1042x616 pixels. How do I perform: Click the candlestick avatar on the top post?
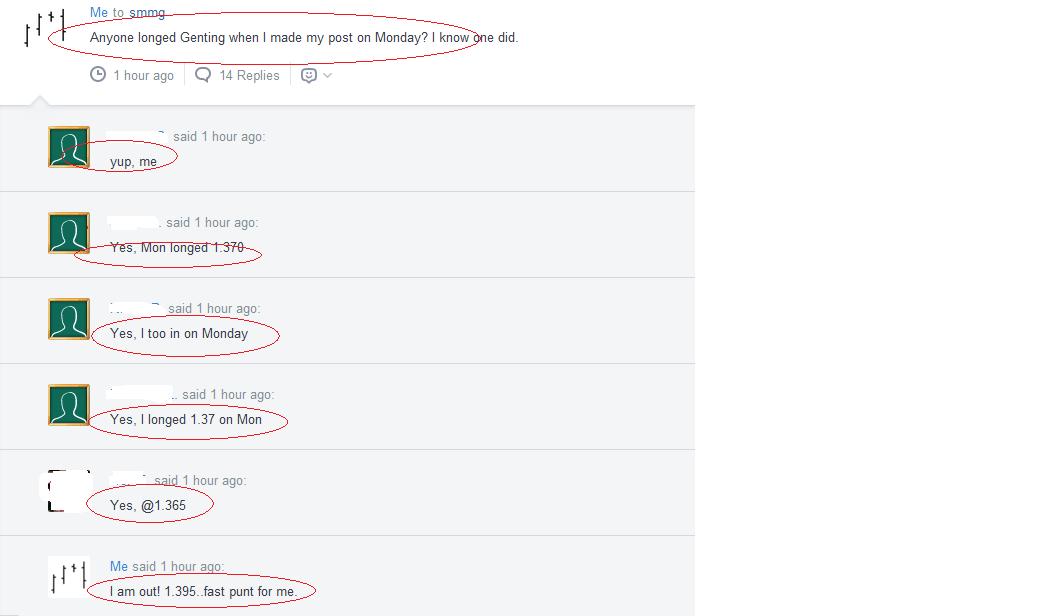pyautogui.click(x=45, y=28)
